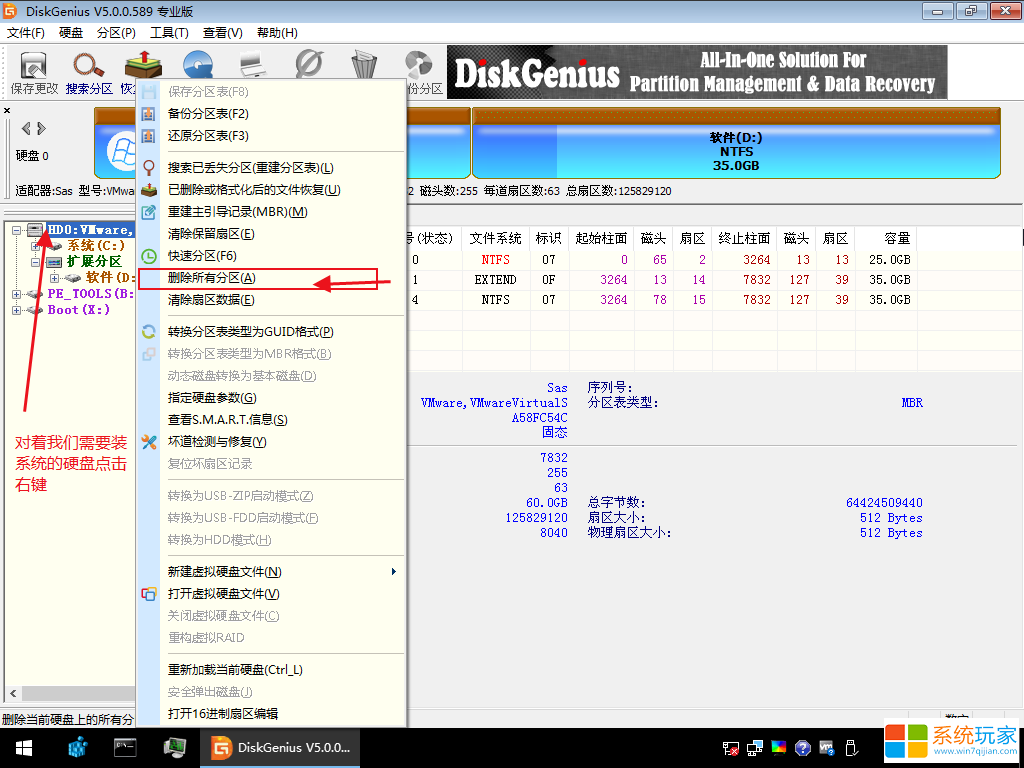This screenshot has width=1024, height=768.
Task: Expand the PE_TOOLS(B:) tree node
Action: 16,295
